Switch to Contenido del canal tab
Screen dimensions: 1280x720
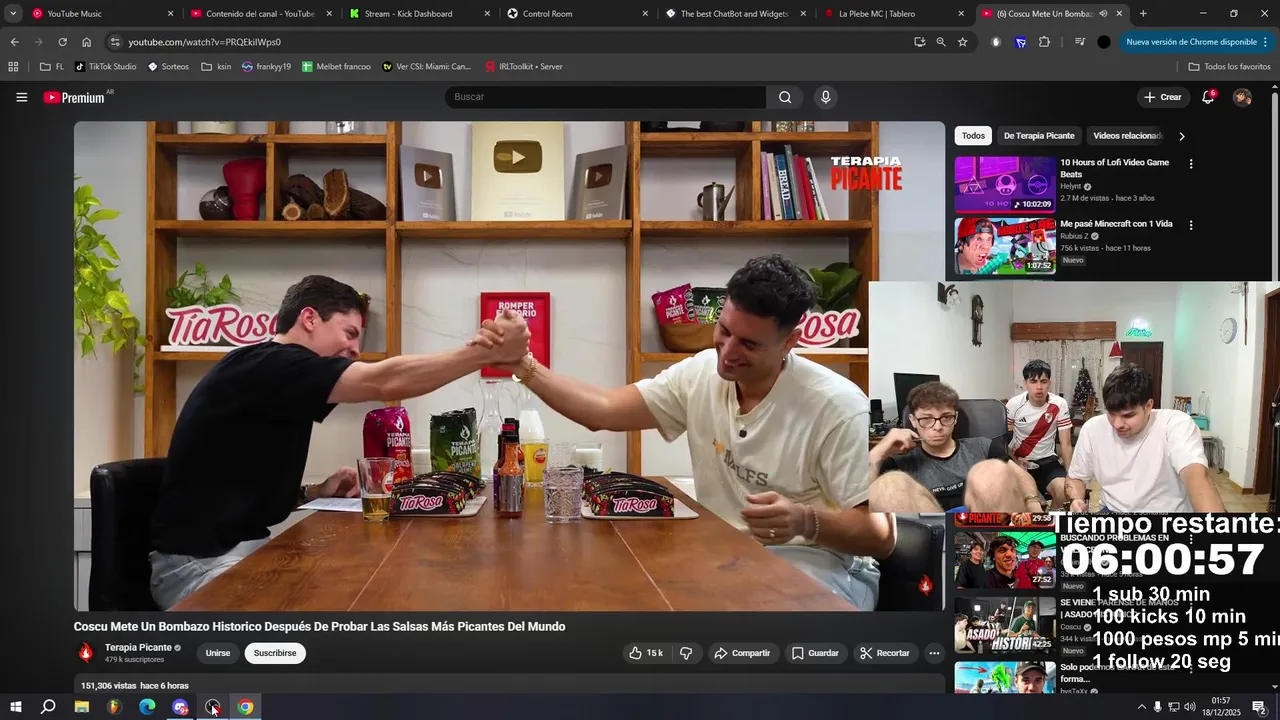pos(261,14)
